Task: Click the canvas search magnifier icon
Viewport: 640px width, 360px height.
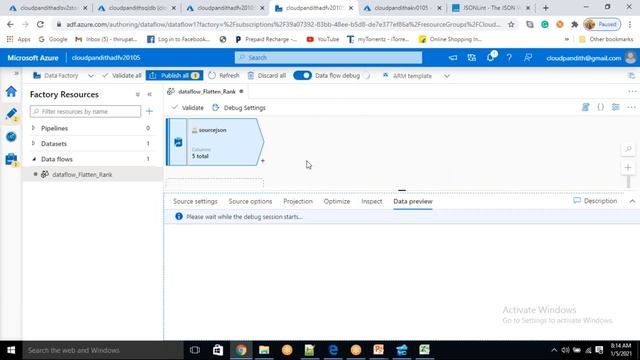Action: (628, 149)
